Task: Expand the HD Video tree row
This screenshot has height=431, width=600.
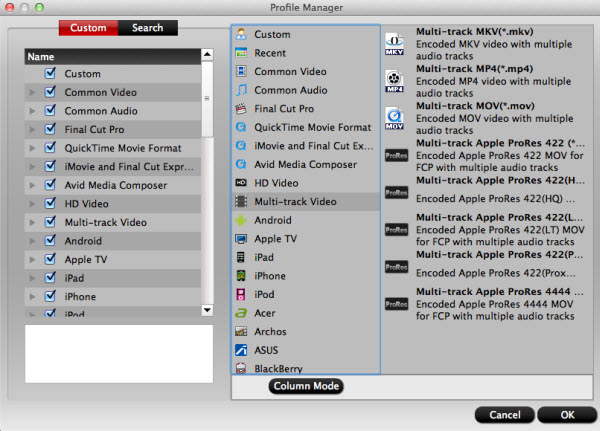Action: coord(33,204)
